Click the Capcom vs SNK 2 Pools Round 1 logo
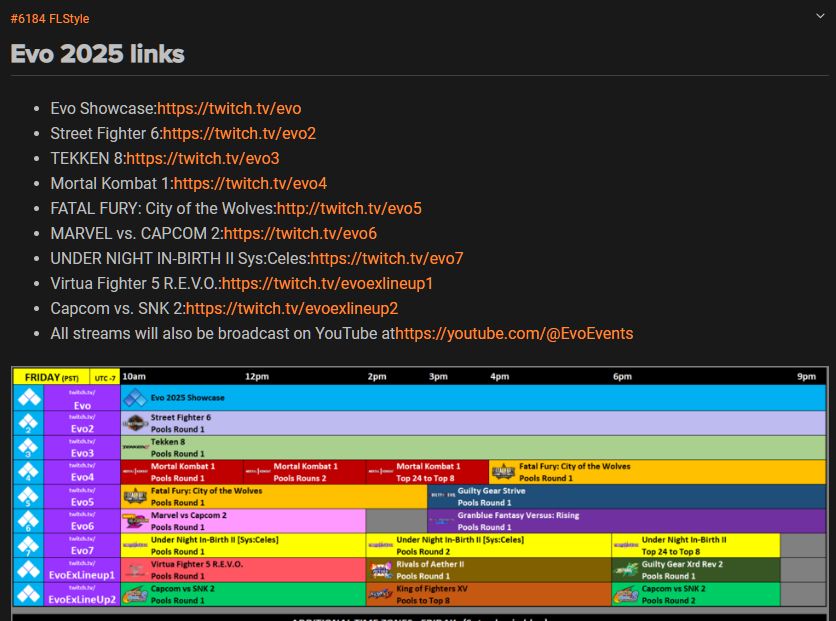Viewport: 836px width, 621px height. [x=135, y=594]
